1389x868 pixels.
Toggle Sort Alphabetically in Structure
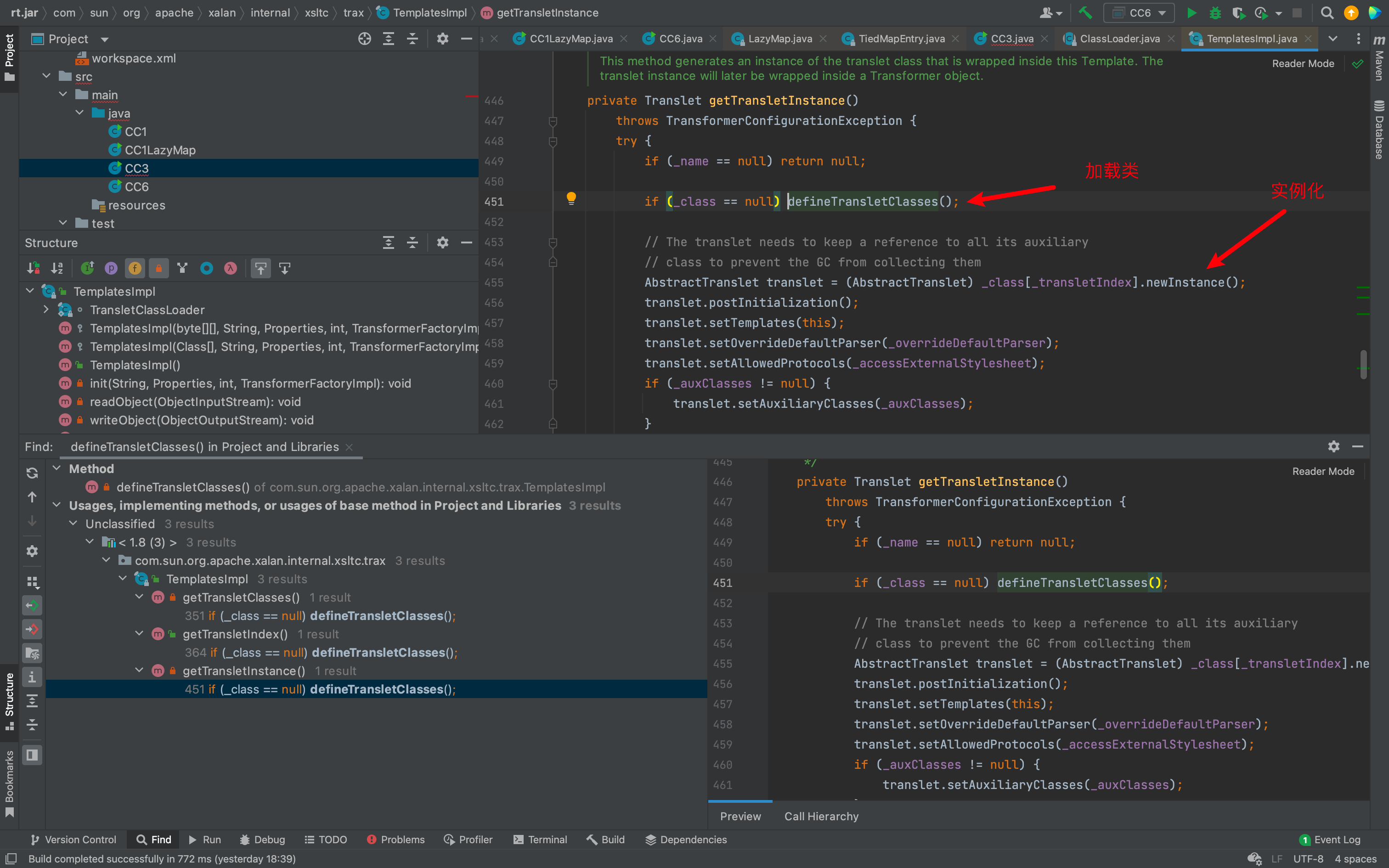click(x=57, y=268)
